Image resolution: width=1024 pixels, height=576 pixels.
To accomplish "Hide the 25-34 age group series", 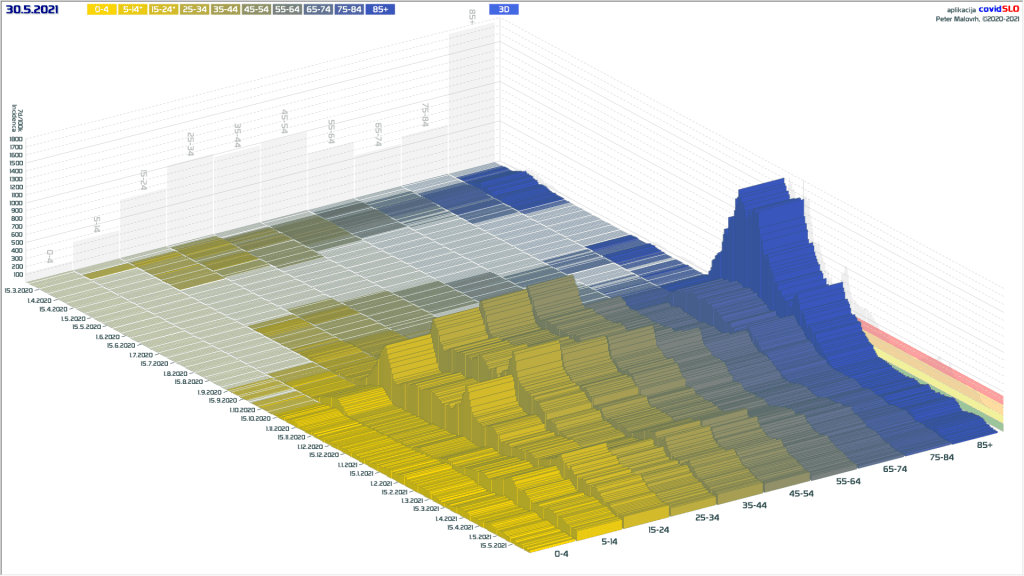I will click(194, 9).
